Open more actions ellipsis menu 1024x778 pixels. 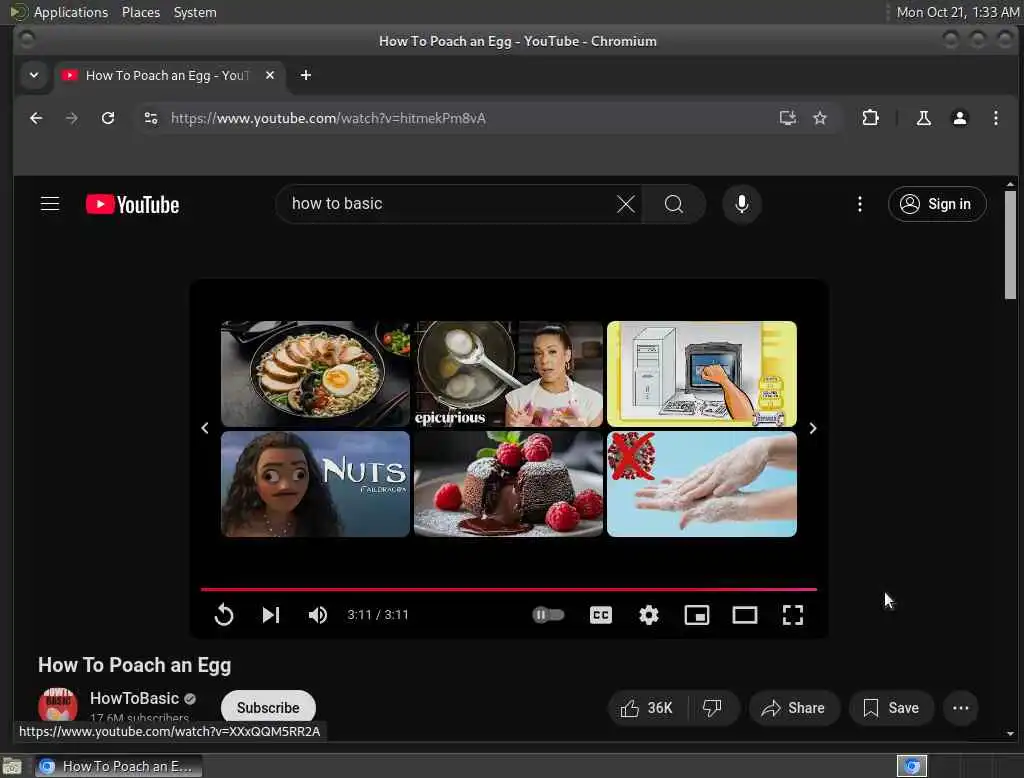click(x=961, y=707)
